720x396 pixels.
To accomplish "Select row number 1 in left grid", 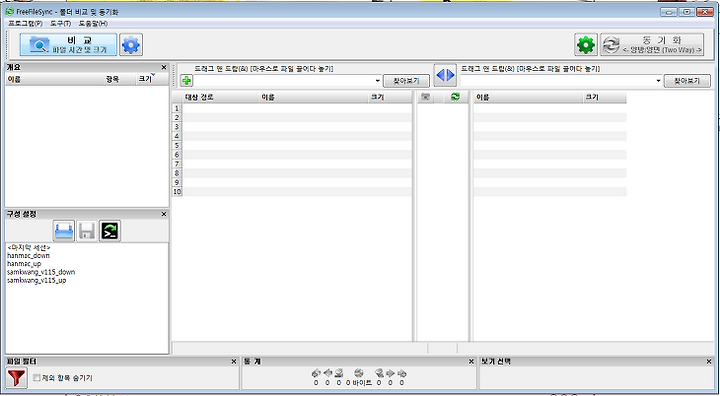I will [x=177, y=108].
